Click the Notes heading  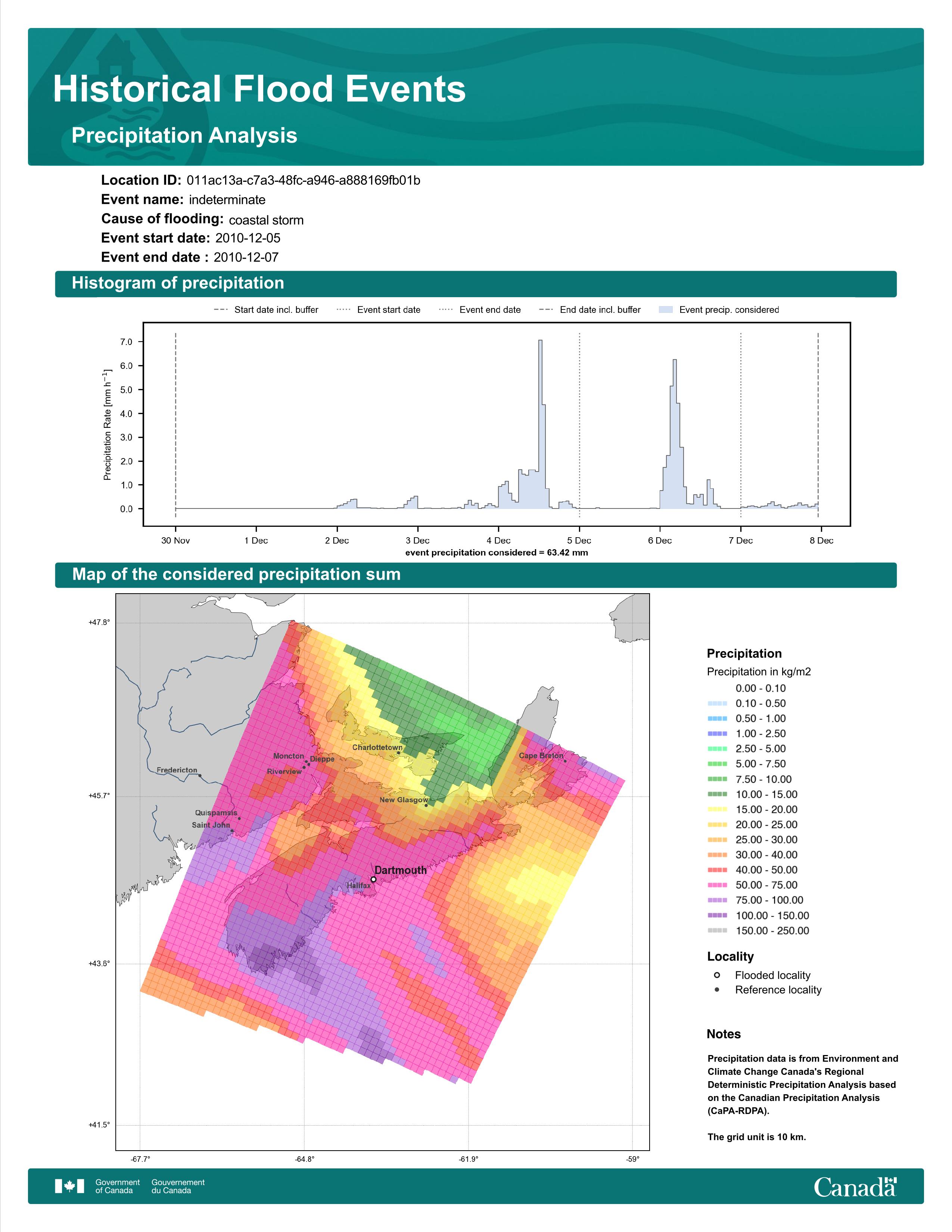point(724,1034)
